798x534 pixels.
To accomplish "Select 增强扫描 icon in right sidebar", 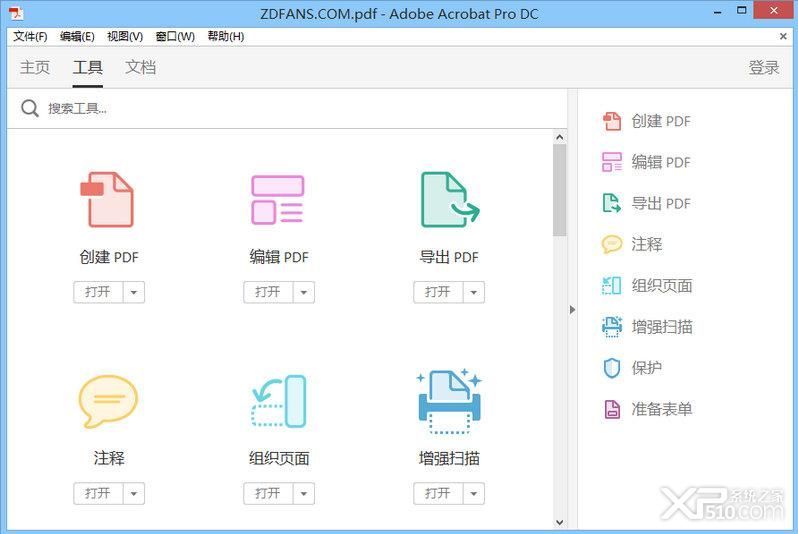I will click(x=612, y=327).
